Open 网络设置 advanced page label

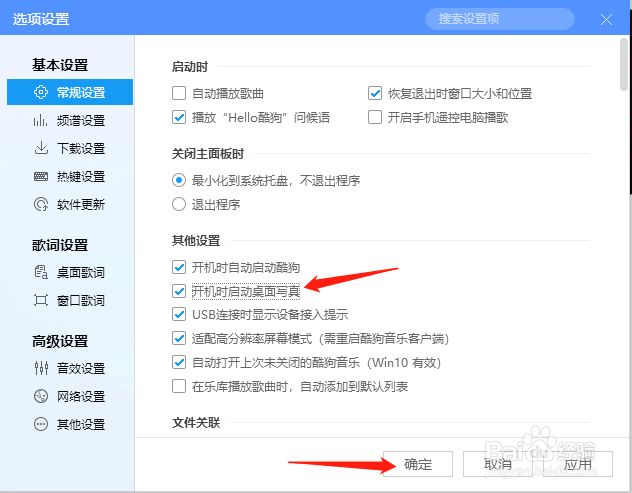pos(81,397)
